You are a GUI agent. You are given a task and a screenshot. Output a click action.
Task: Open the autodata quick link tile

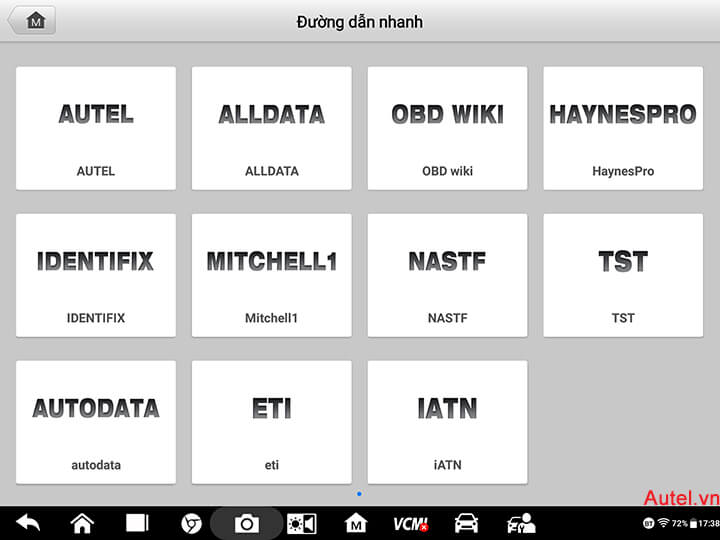[96, 422]
